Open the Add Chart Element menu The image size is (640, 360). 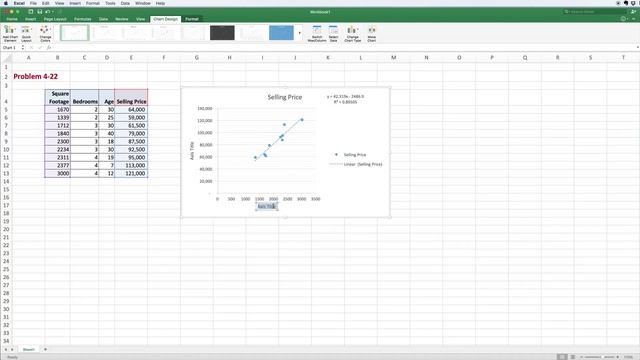pos(10,33)
